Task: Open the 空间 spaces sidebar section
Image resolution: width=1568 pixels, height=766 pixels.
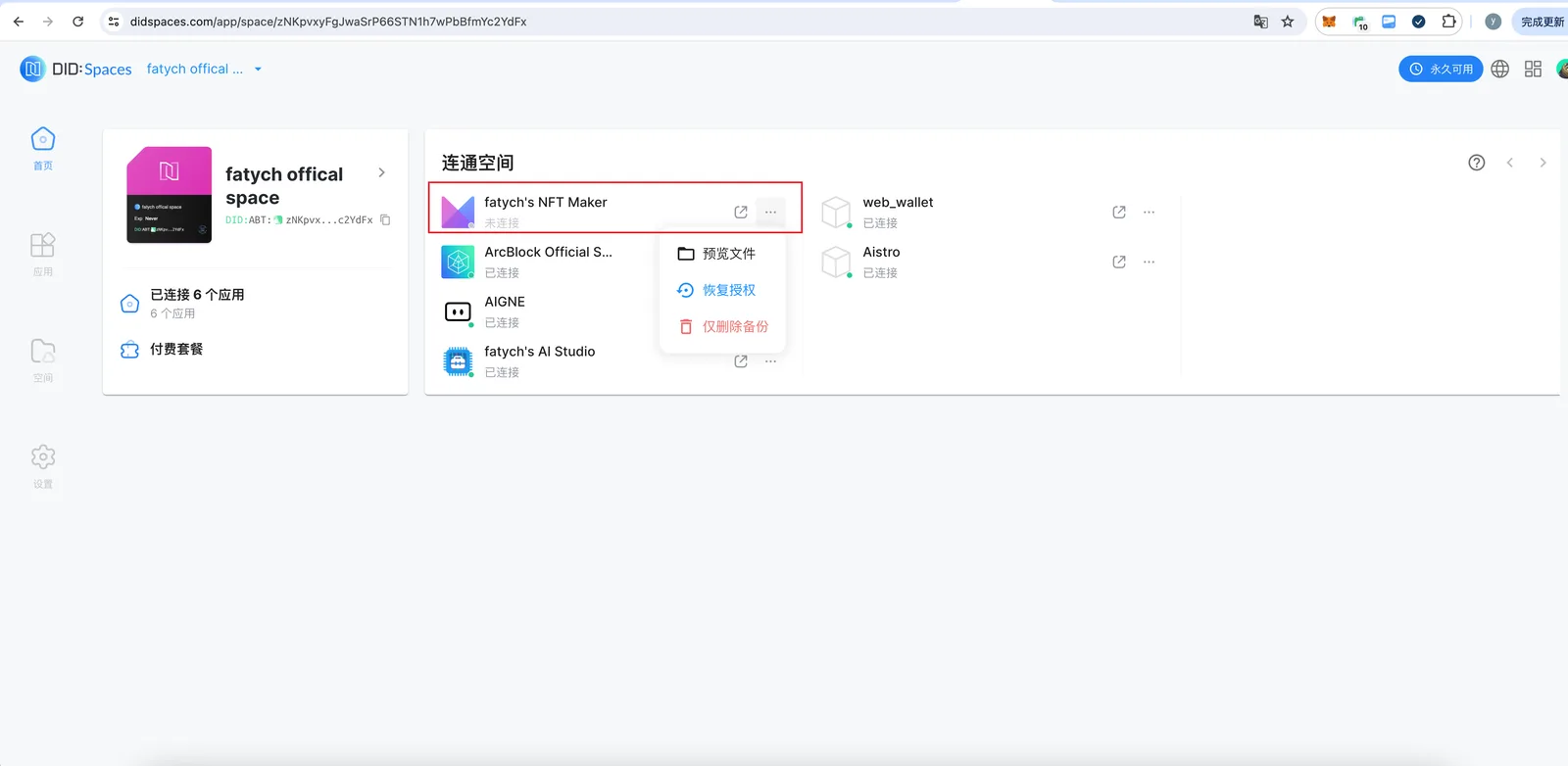Action: (43, 360)
